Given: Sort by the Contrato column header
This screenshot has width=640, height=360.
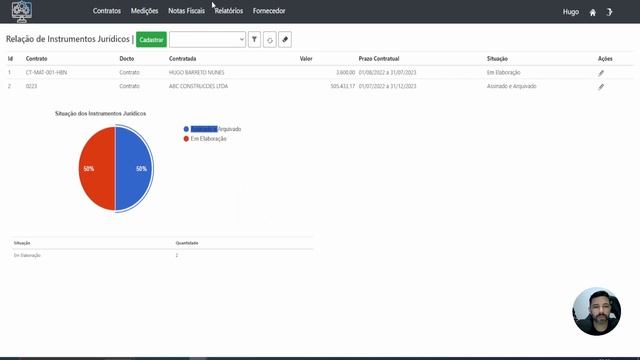Looking at the screenshot, I should (x=36, y=59).
